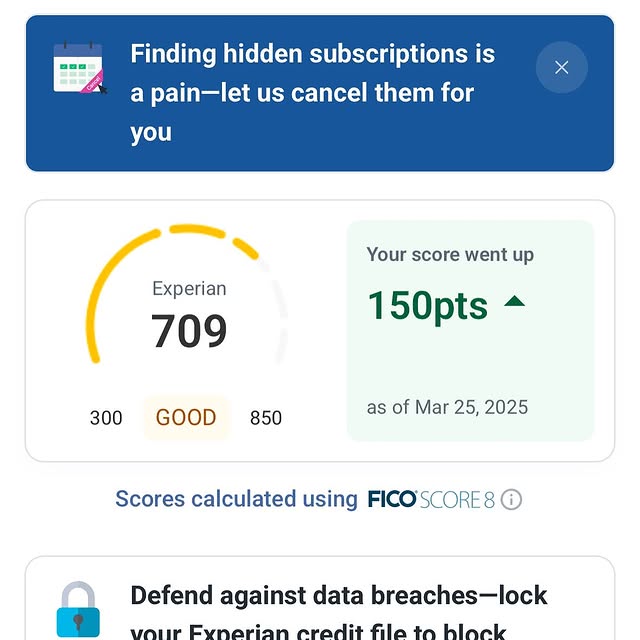The image size is (640, 640).
Task: Dismiss the hidden subscriptions banner
Action: 561,68
